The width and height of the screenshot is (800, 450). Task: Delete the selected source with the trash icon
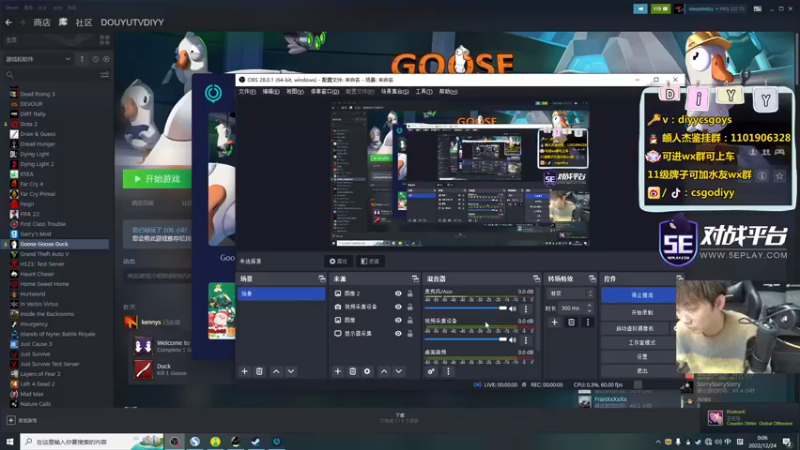pyautogui.click(x=353, y=371)
